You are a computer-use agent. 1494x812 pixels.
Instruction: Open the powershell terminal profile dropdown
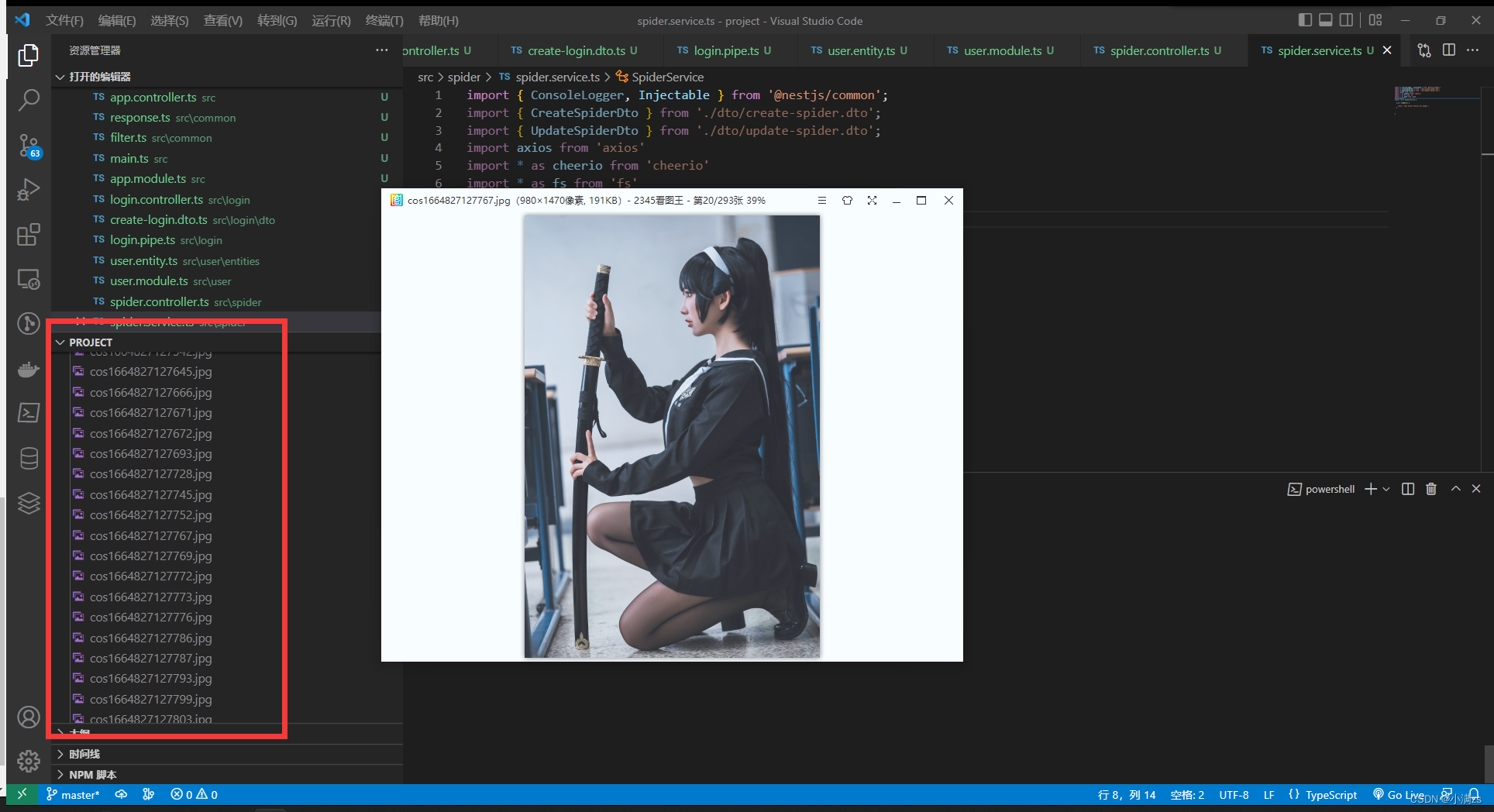1386,489
